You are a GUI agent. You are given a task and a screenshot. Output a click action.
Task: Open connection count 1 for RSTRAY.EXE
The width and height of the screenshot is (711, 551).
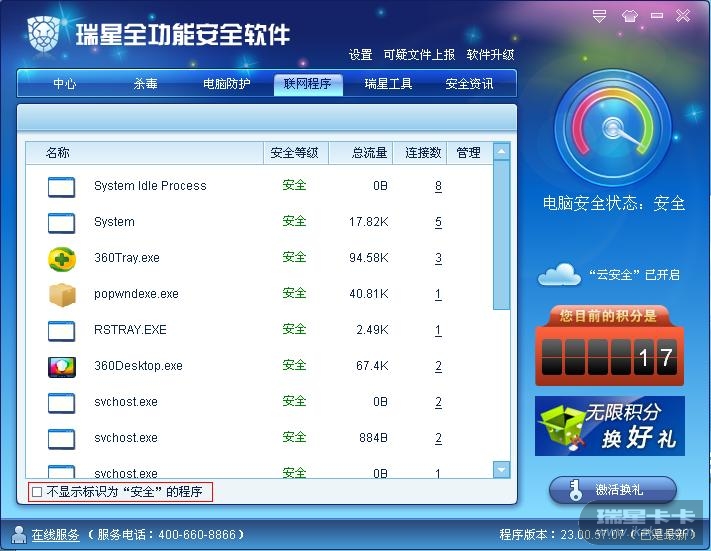coord(438,330)
